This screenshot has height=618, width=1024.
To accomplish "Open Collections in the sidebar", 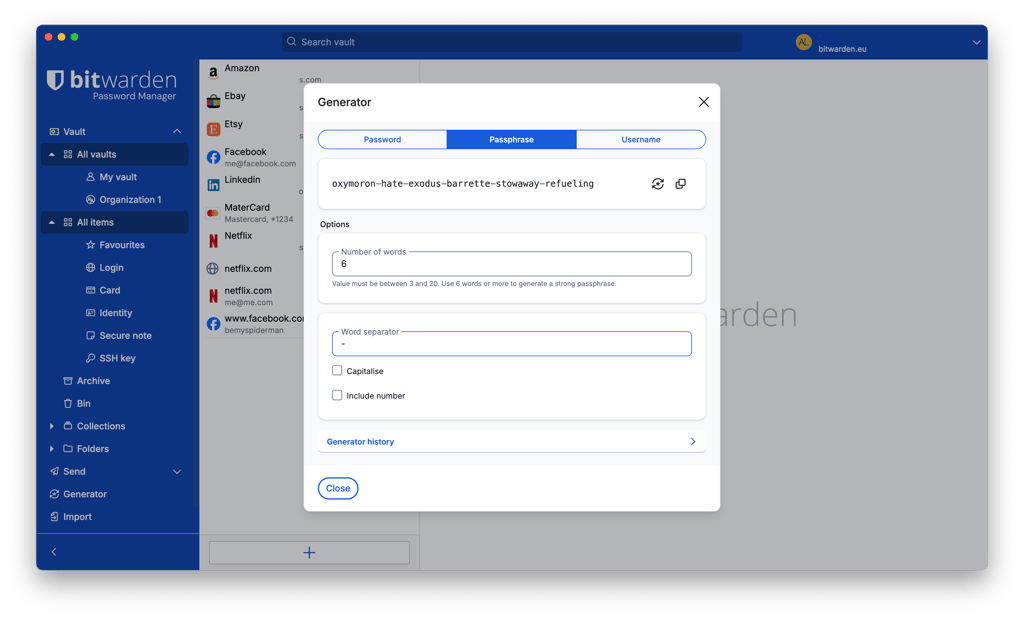I will (101, 426).
